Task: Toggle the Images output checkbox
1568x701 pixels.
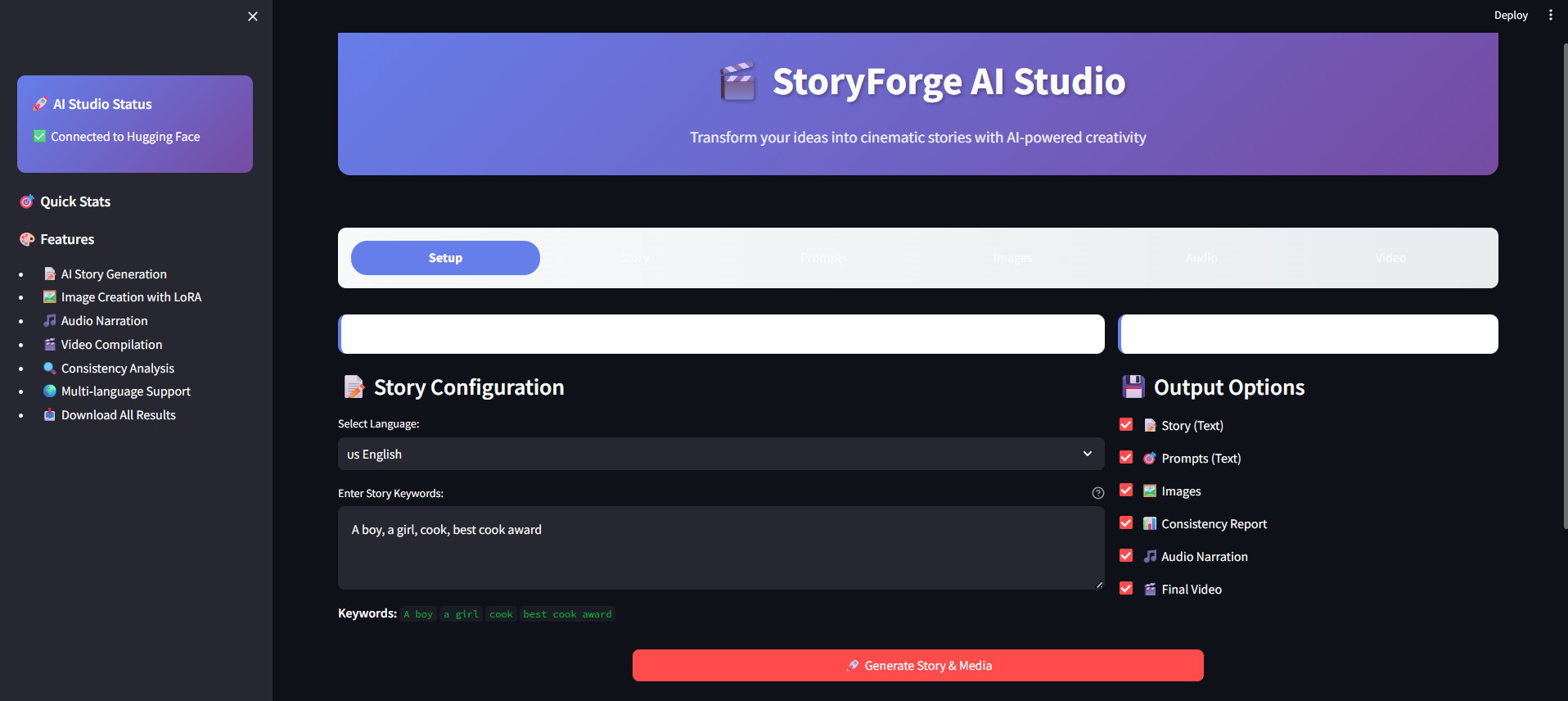Action: [x=1126, y=490]
